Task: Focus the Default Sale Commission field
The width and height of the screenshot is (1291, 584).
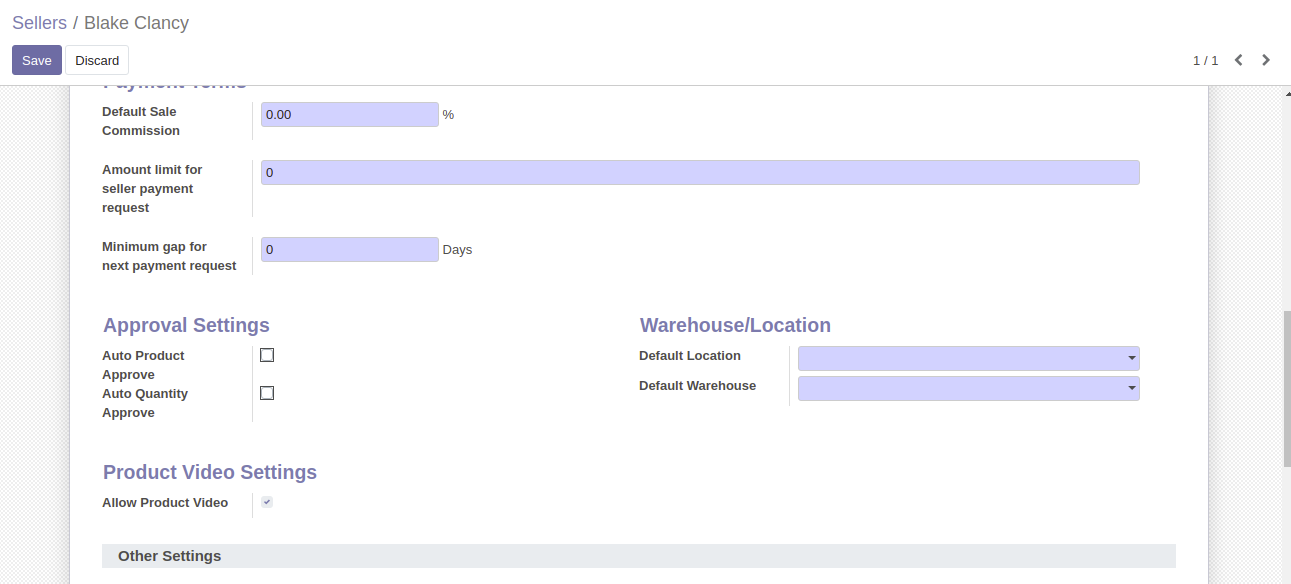Action: pyautogui.click(x=349, y=115)
